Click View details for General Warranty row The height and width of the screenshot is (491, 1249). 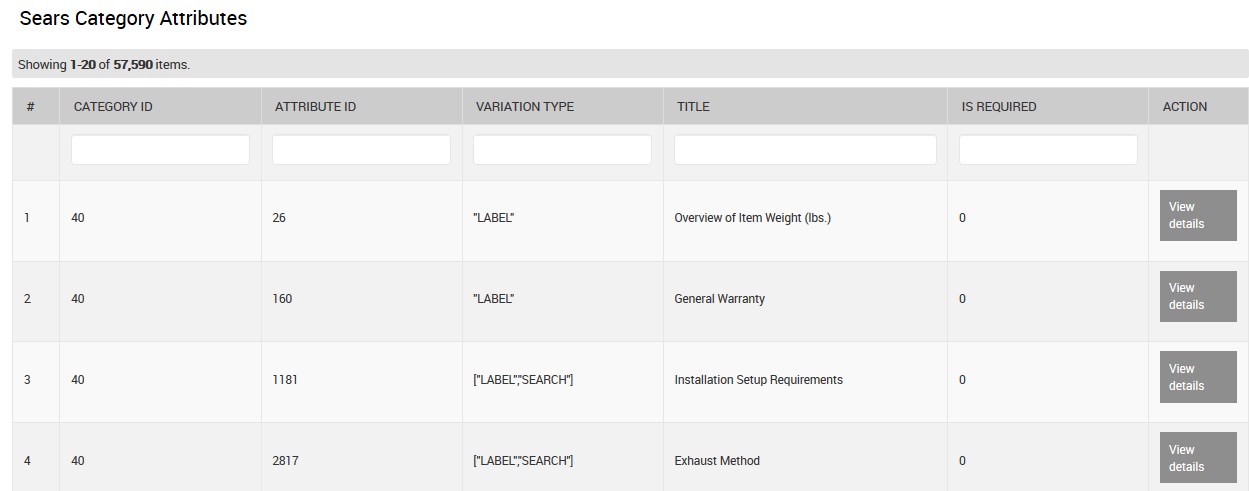click(x=1197, y=296)
